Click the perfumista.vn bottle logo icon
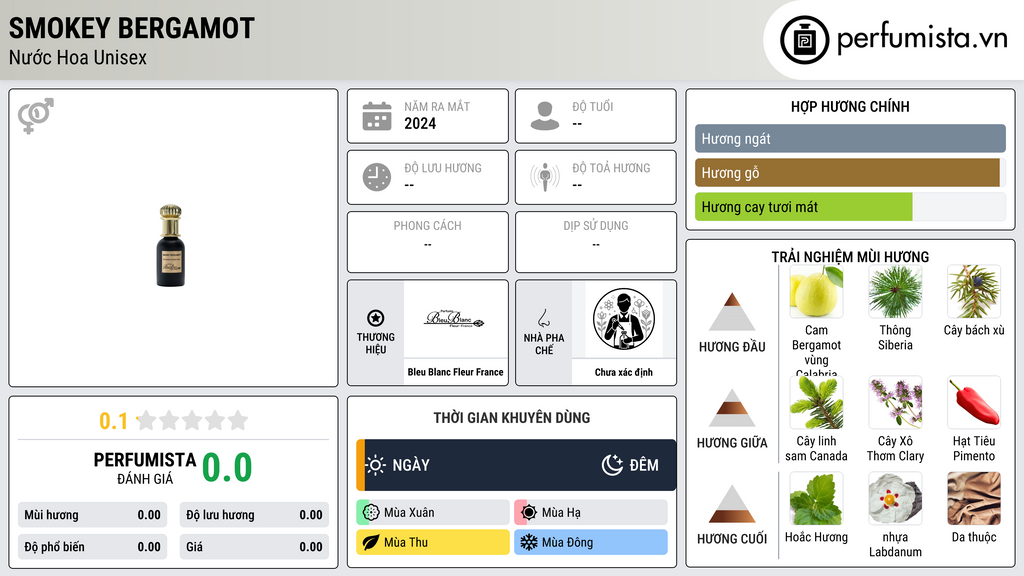1024x576 pixels. (804, 40)
